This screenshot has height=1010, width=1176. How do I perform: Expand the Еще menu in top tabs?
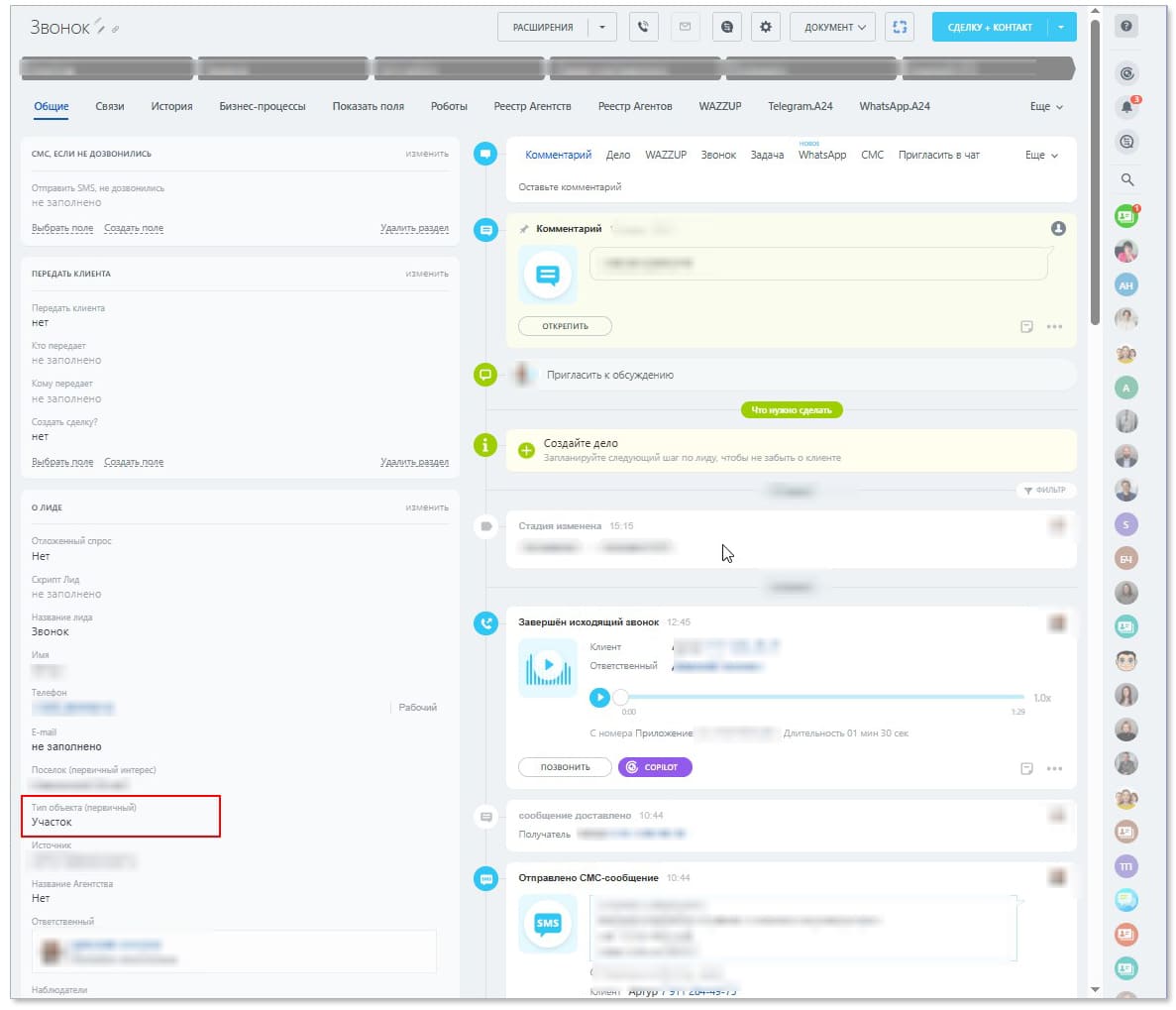point(1046,107)
